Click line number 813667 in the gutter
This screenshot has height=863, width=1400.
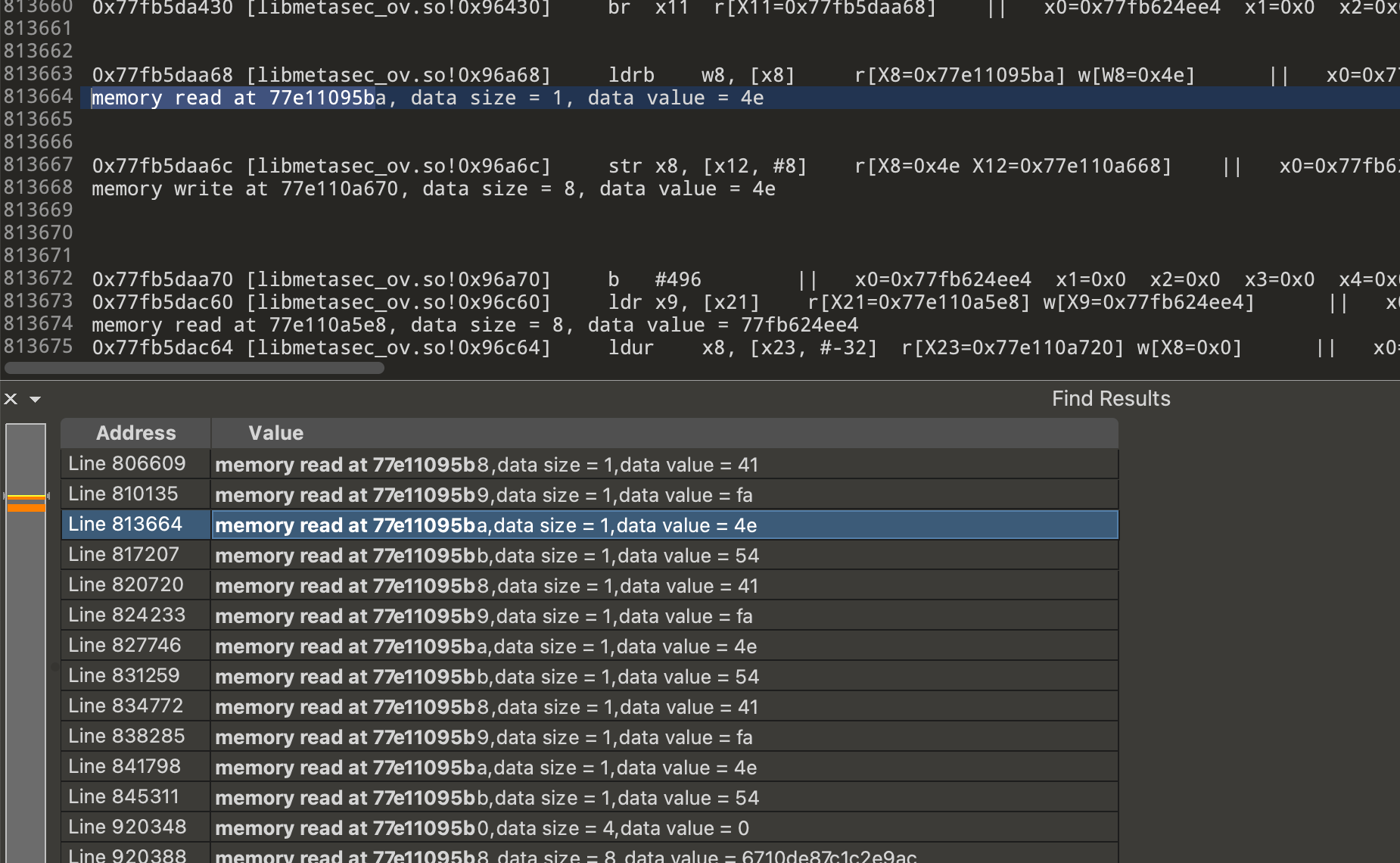[38, 165]
